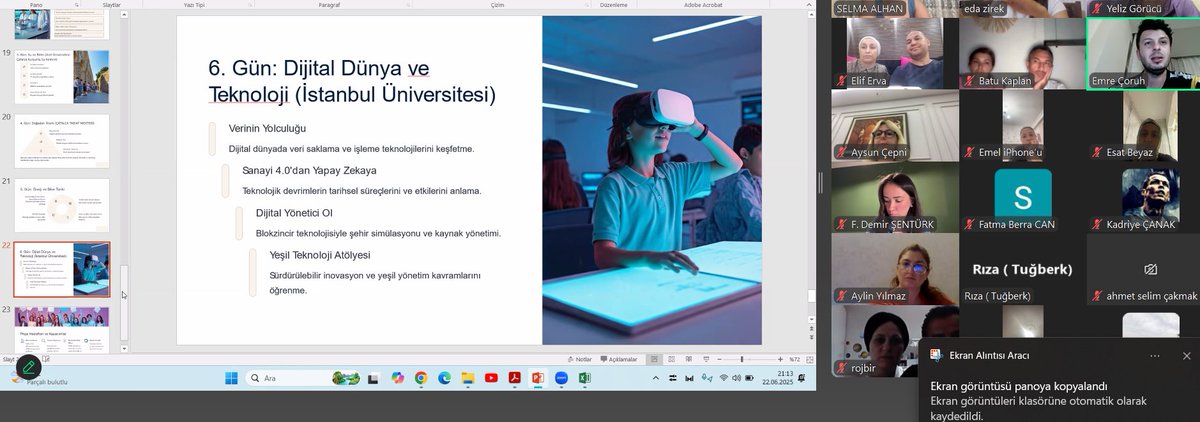
Task: Switch to Slide Sorter view
Action: coord(670,359)
